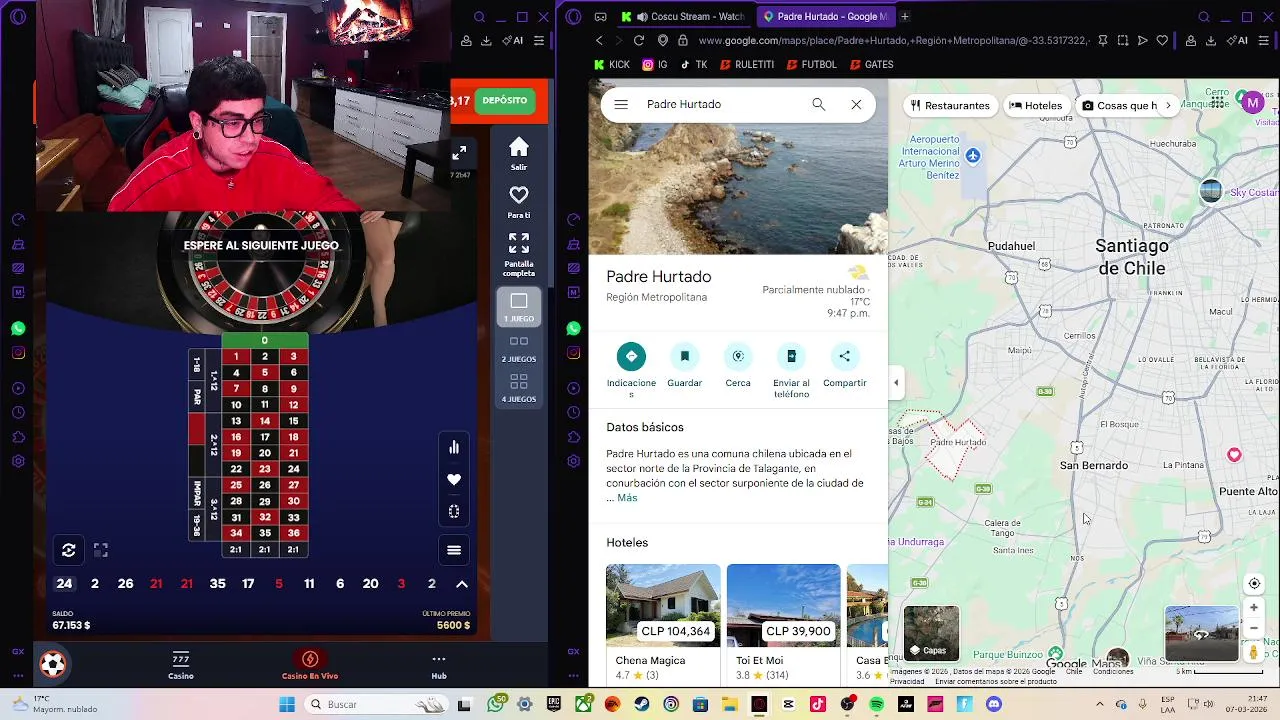Open the downloads icon in Maps browser toolbar
This screenshot has width=1280, height=720.
(1211, 40)
